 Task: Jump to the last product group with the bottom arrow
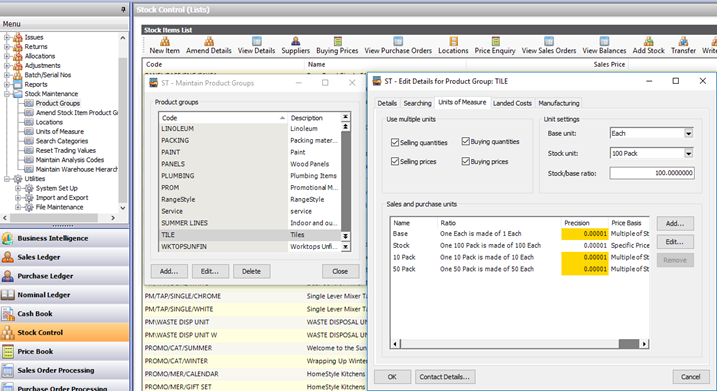coord(346,246)
